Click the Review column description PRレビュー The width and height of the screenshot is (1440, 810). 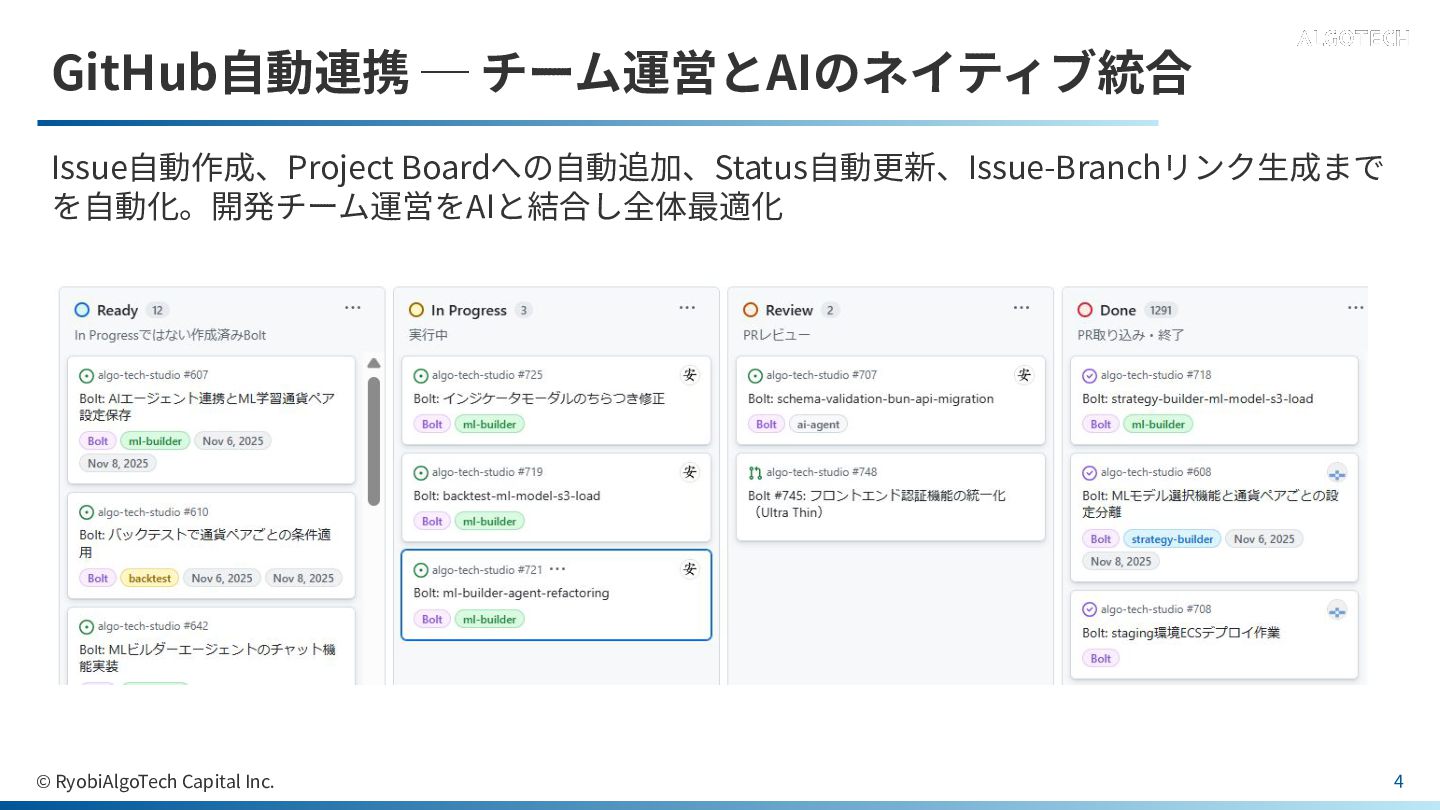coord(776,335)
